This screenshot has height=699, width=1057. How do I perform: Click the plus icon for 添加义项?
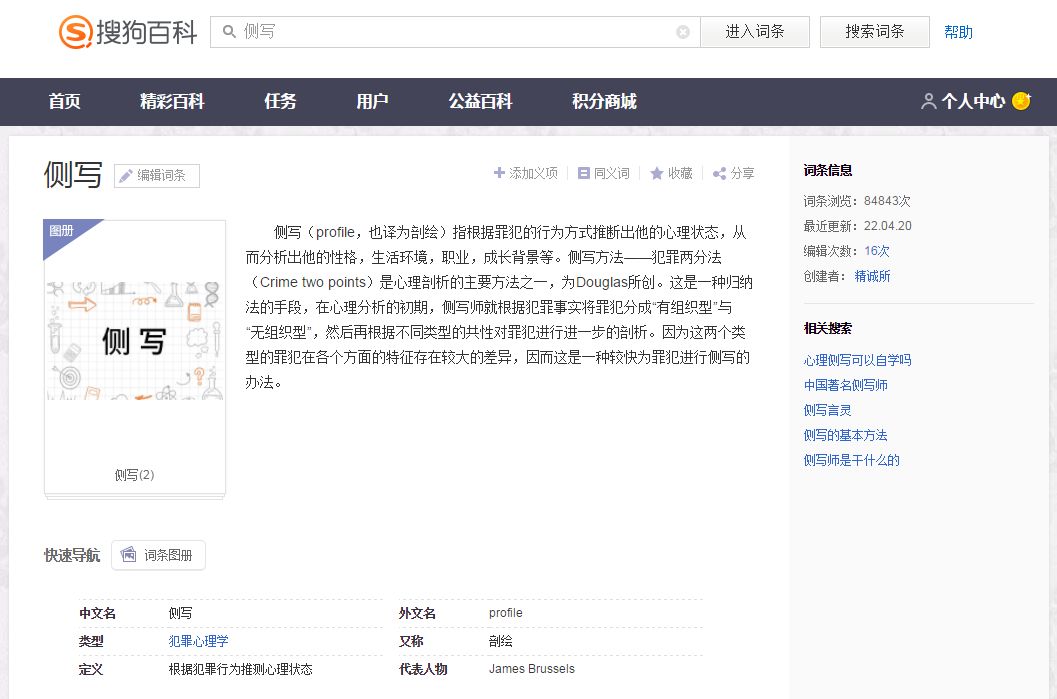500,173
